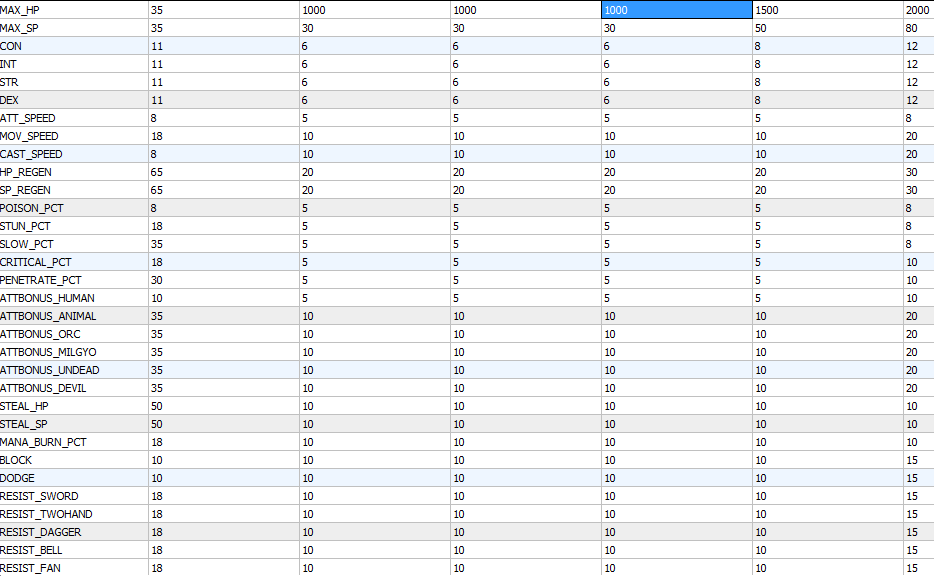Screen dimensions: 934x576
Task: Select the SLOW_PCT row label
Action: tap(27, 244)
